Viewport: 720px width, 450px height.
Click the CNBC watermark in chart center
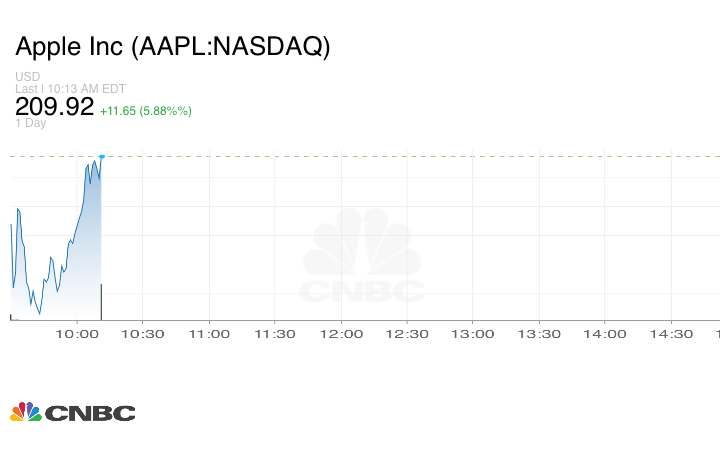coord(362,258)
